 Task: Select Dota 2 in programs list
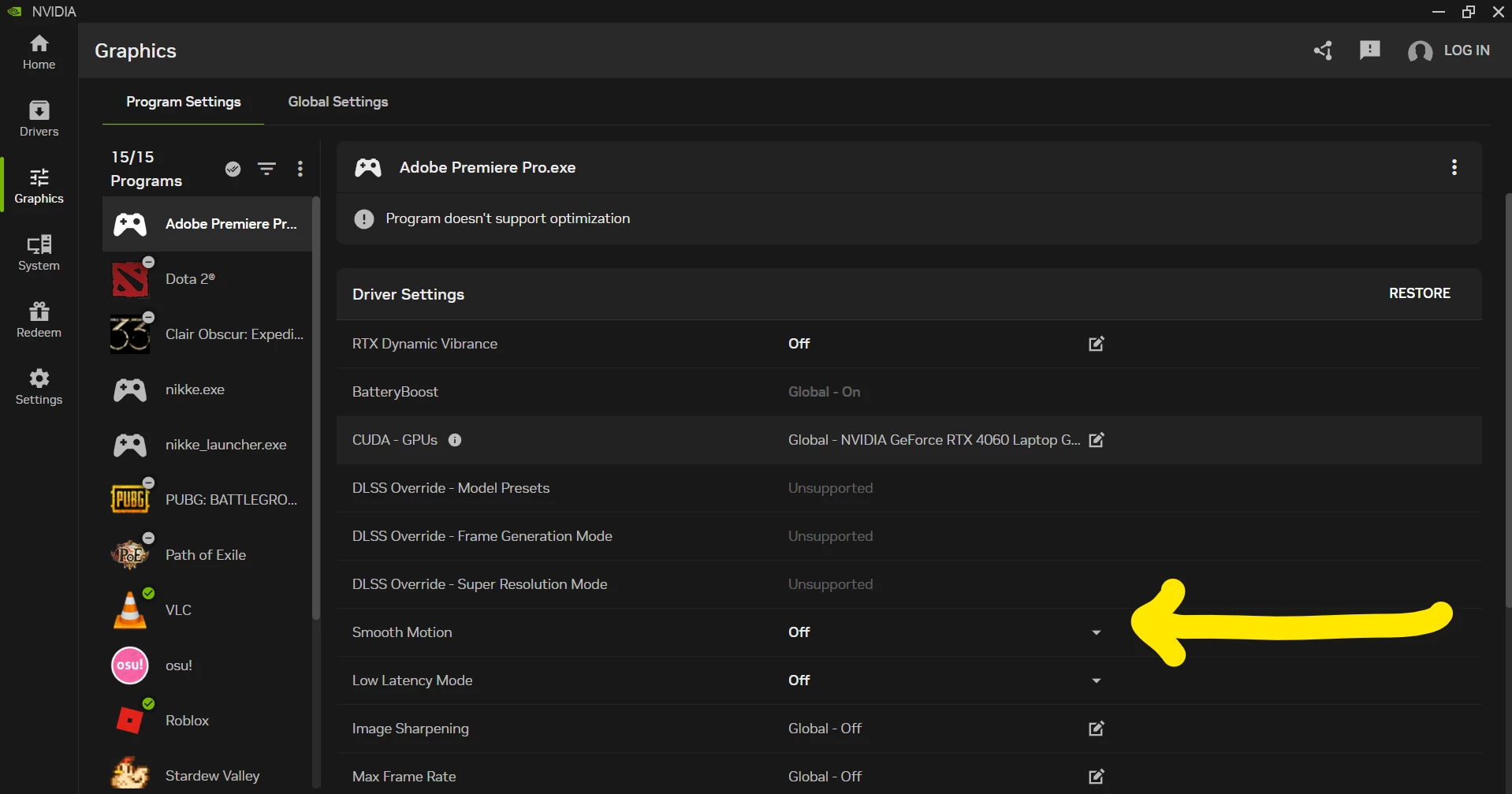[x=207, y=279]
